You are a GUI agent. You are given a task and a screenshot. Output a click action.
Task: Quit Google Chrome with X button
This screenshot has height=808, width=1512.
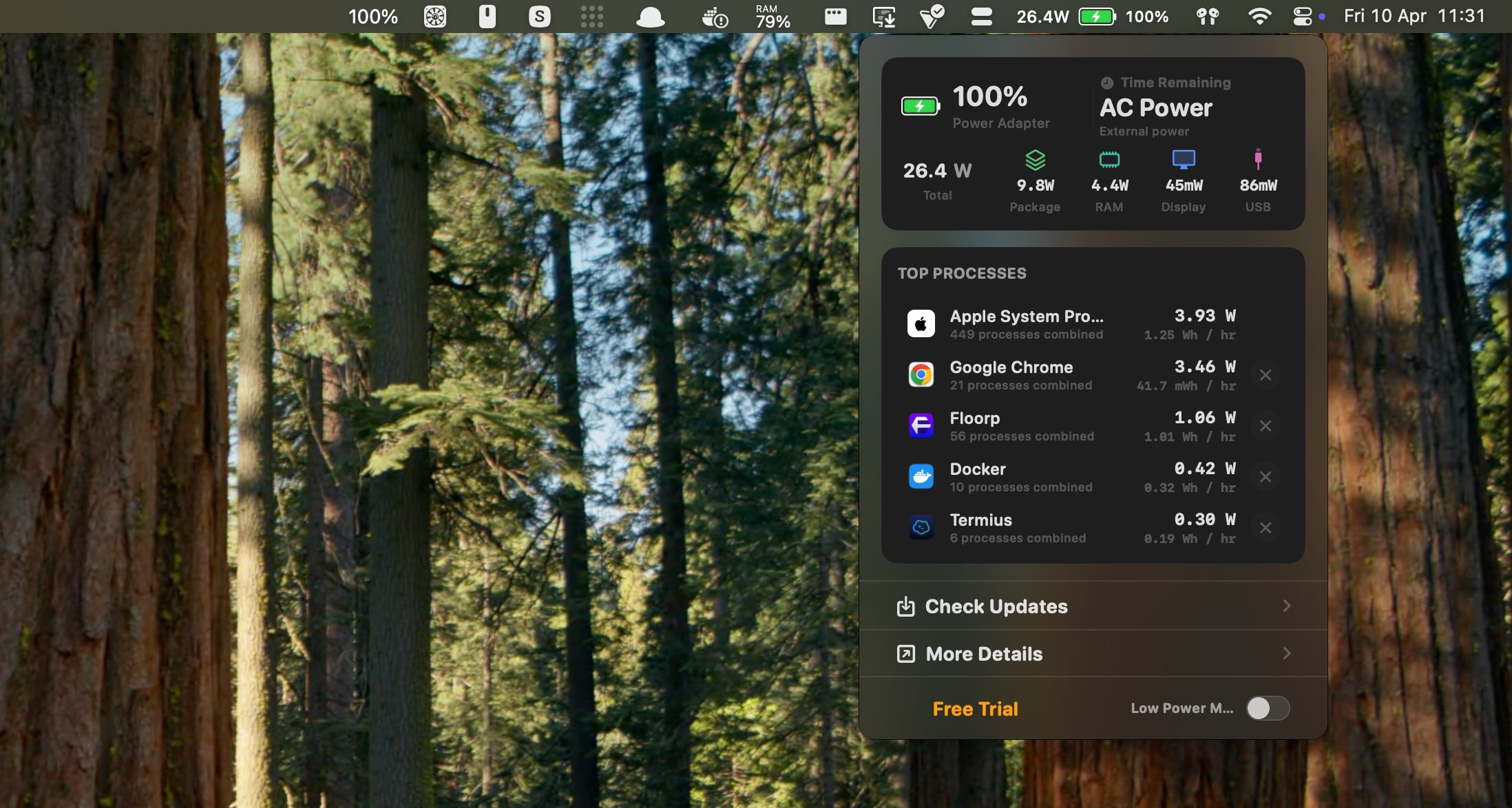tap(1265, 375)
